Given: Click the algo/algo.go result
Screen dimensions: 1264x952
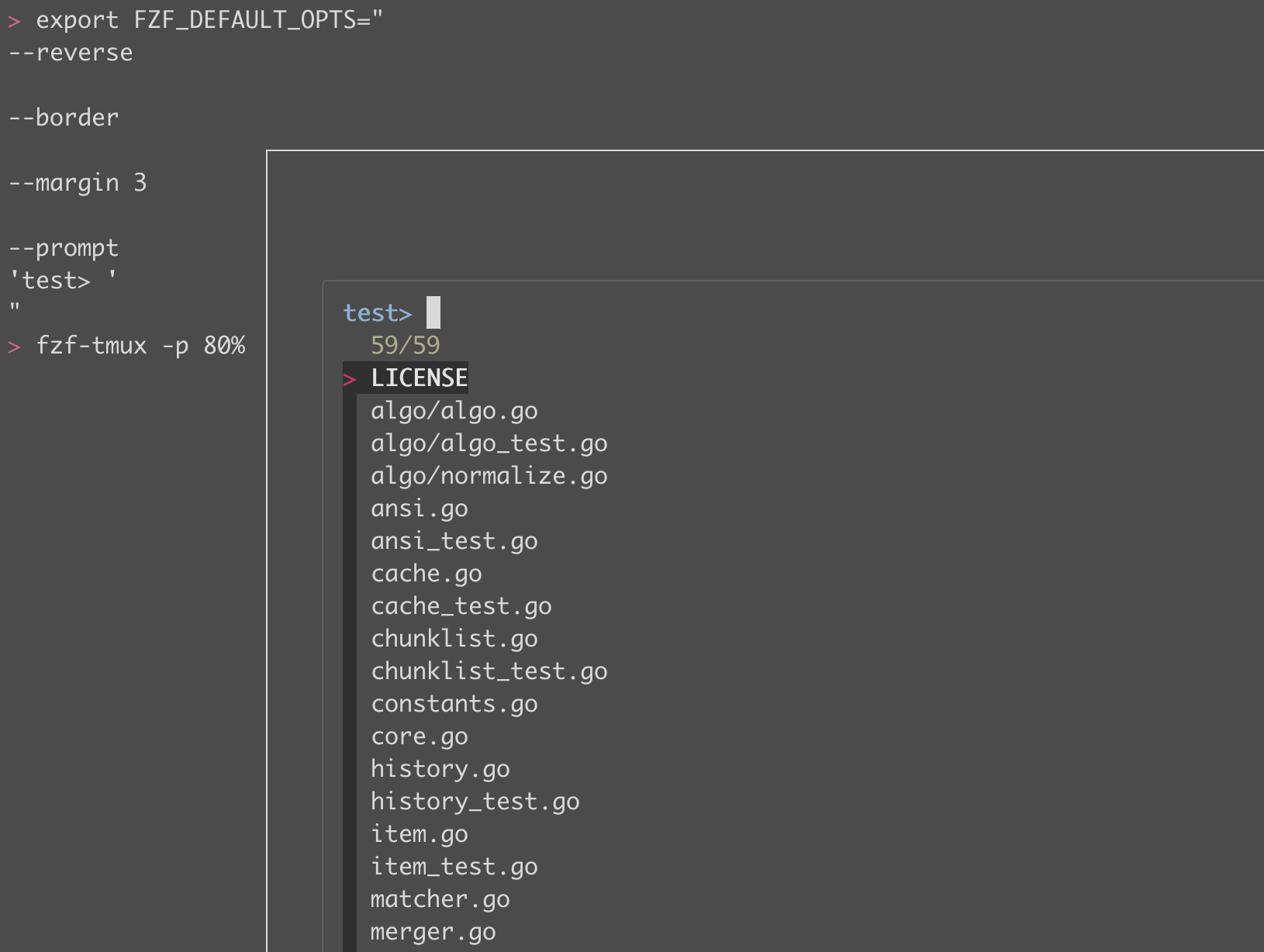Looking at the screenshot, I should (454, 410).
